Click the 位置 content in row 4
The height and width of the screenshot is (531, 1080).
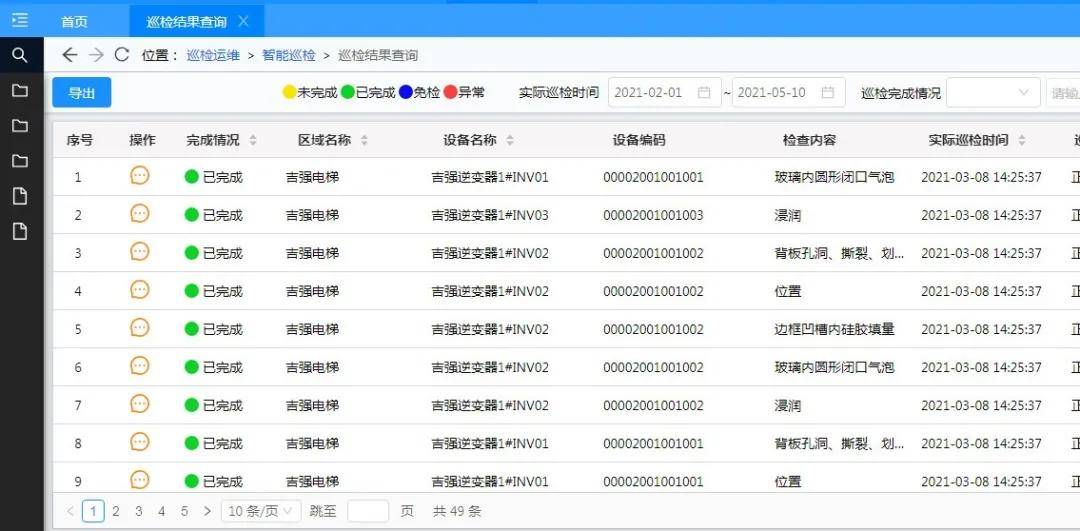787,291
